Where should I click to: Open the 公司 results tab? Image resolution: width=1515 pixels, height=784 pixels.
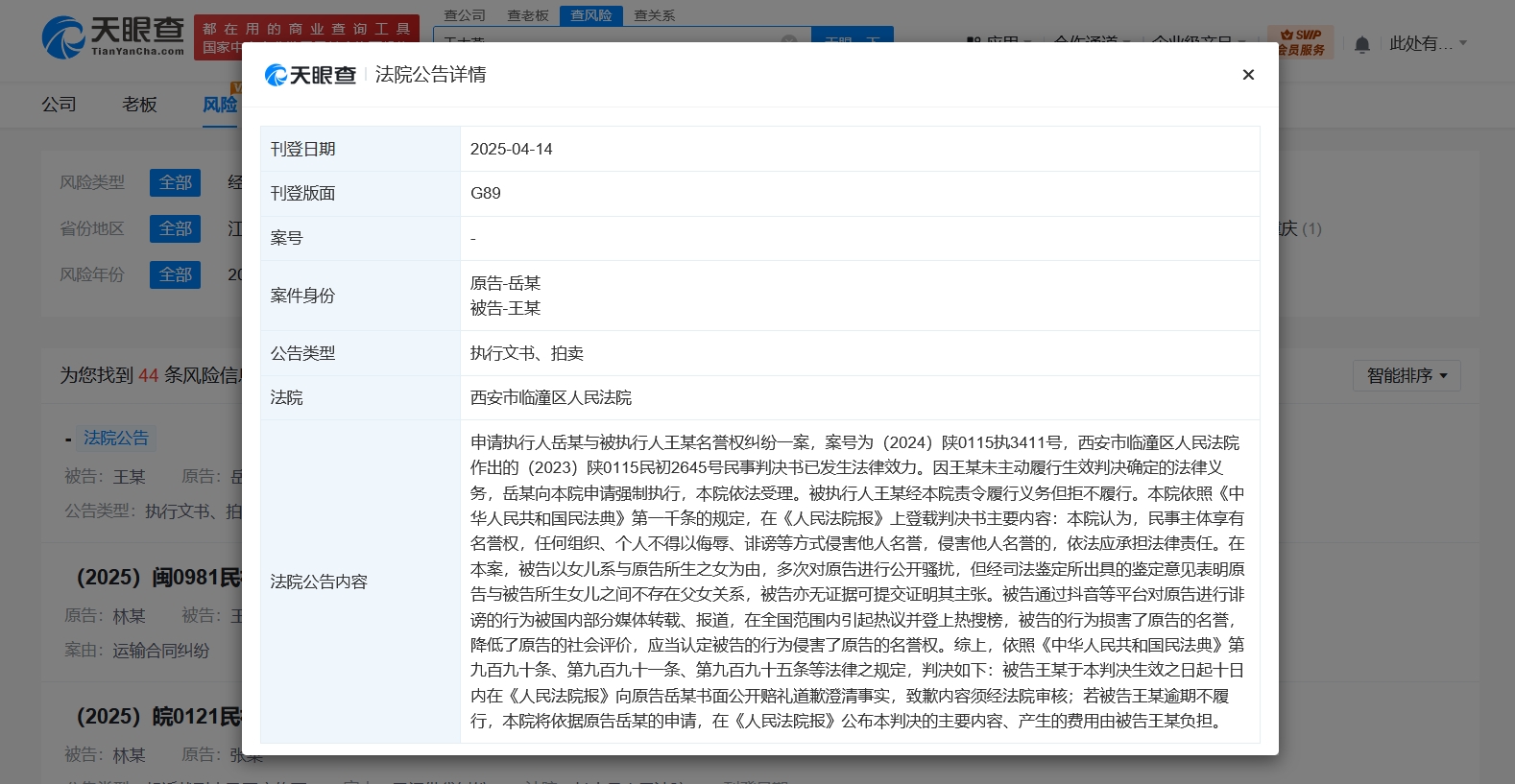pyautogui.click(x=59, y=104)
